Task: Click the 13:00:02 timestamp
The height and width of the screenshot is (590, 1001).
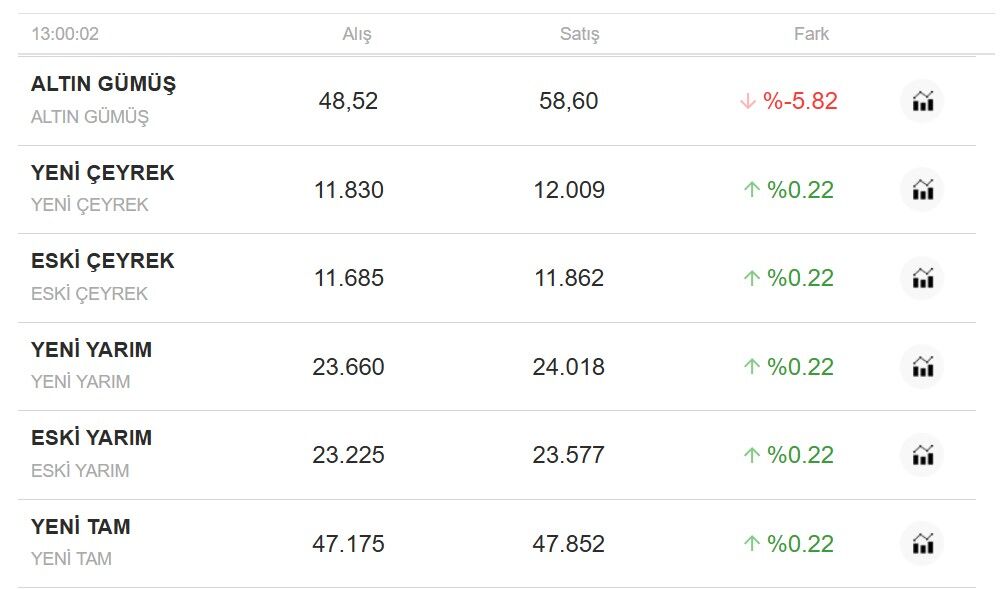Action: coord(65,34)
